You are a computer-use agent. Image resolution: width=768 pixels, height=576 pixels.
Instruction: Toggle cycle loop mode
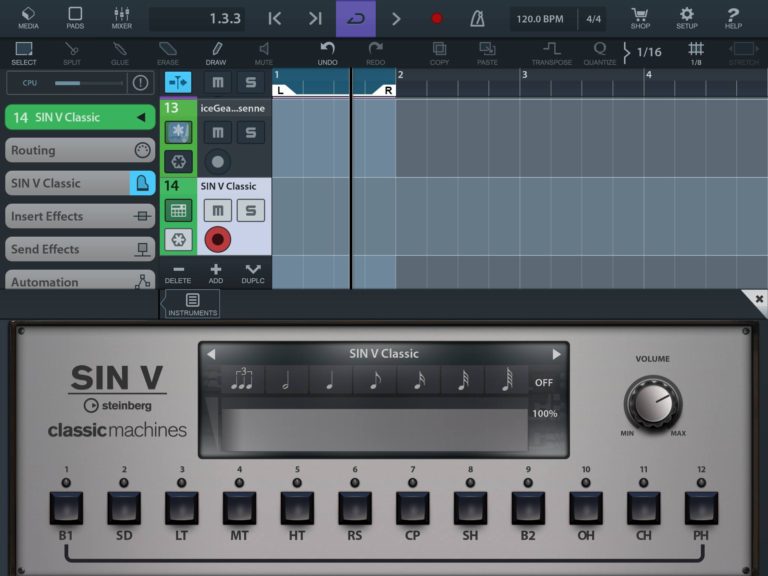356,19
